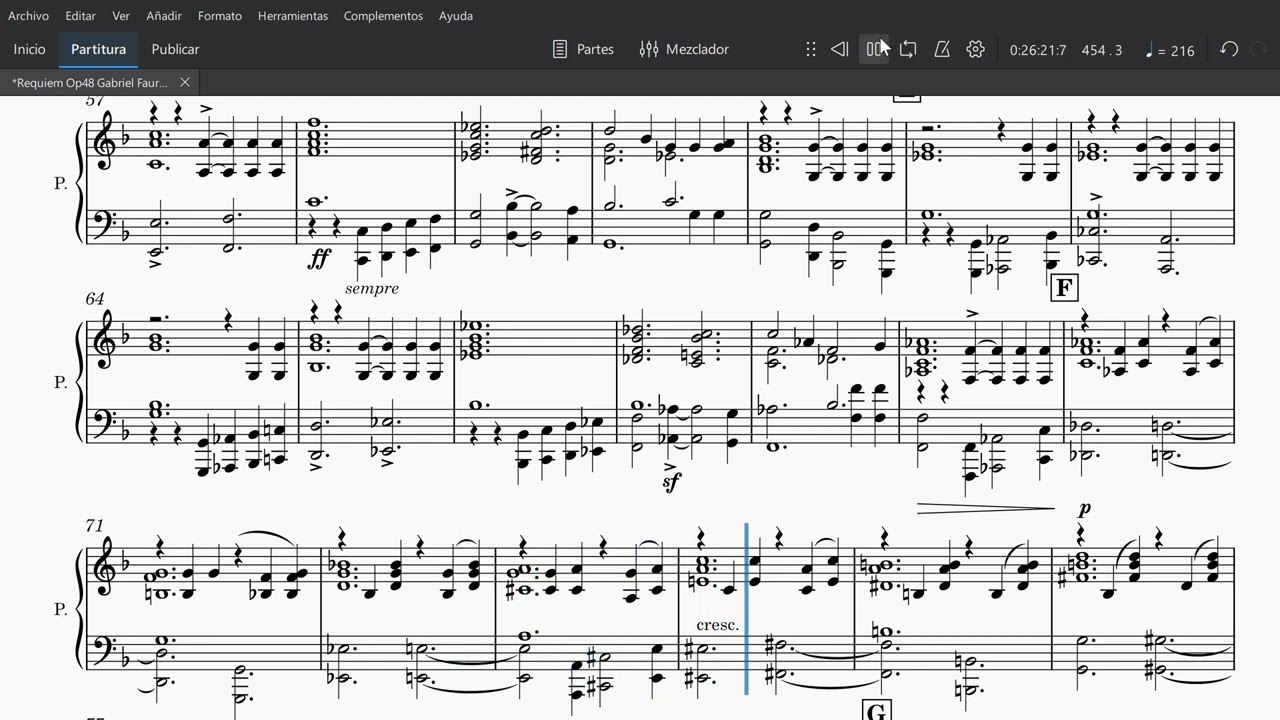Click the playback toolbar grip handle
Screen dimensions: 1280x720
(811, 49)
